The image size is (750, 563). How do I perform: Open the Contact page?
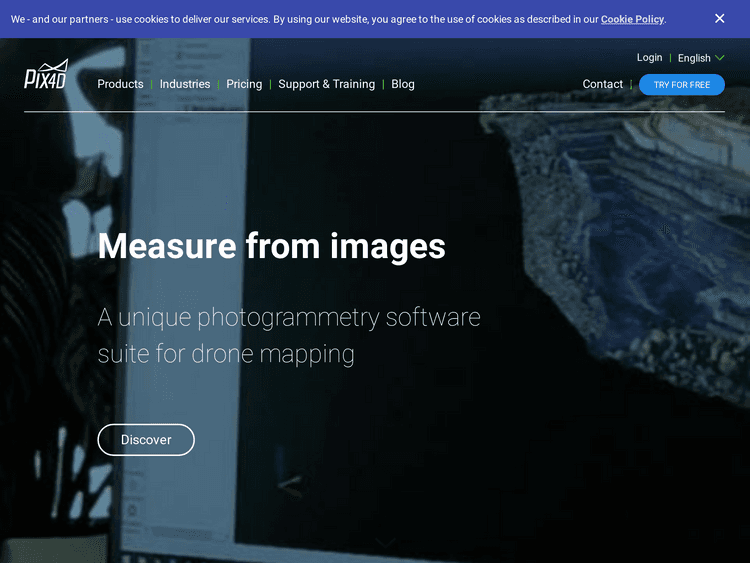click(x=602, y=84)
